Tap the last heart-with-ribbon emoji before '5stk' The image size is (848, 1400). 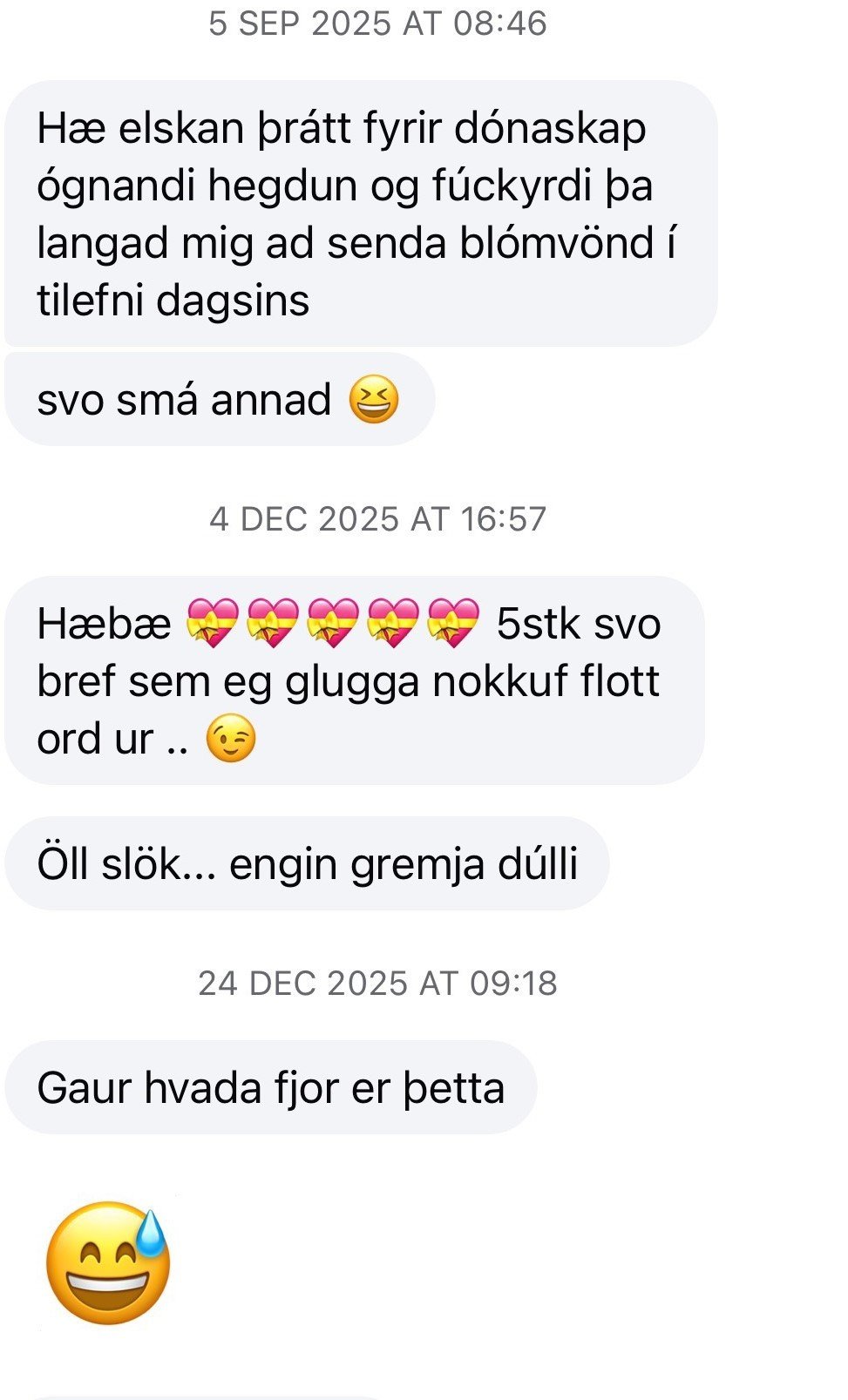(453, 623)
